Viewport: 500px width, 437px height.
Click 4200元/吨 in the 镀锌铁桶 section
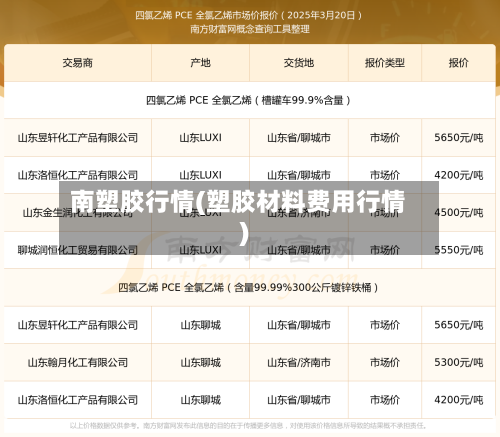(458, 400)
